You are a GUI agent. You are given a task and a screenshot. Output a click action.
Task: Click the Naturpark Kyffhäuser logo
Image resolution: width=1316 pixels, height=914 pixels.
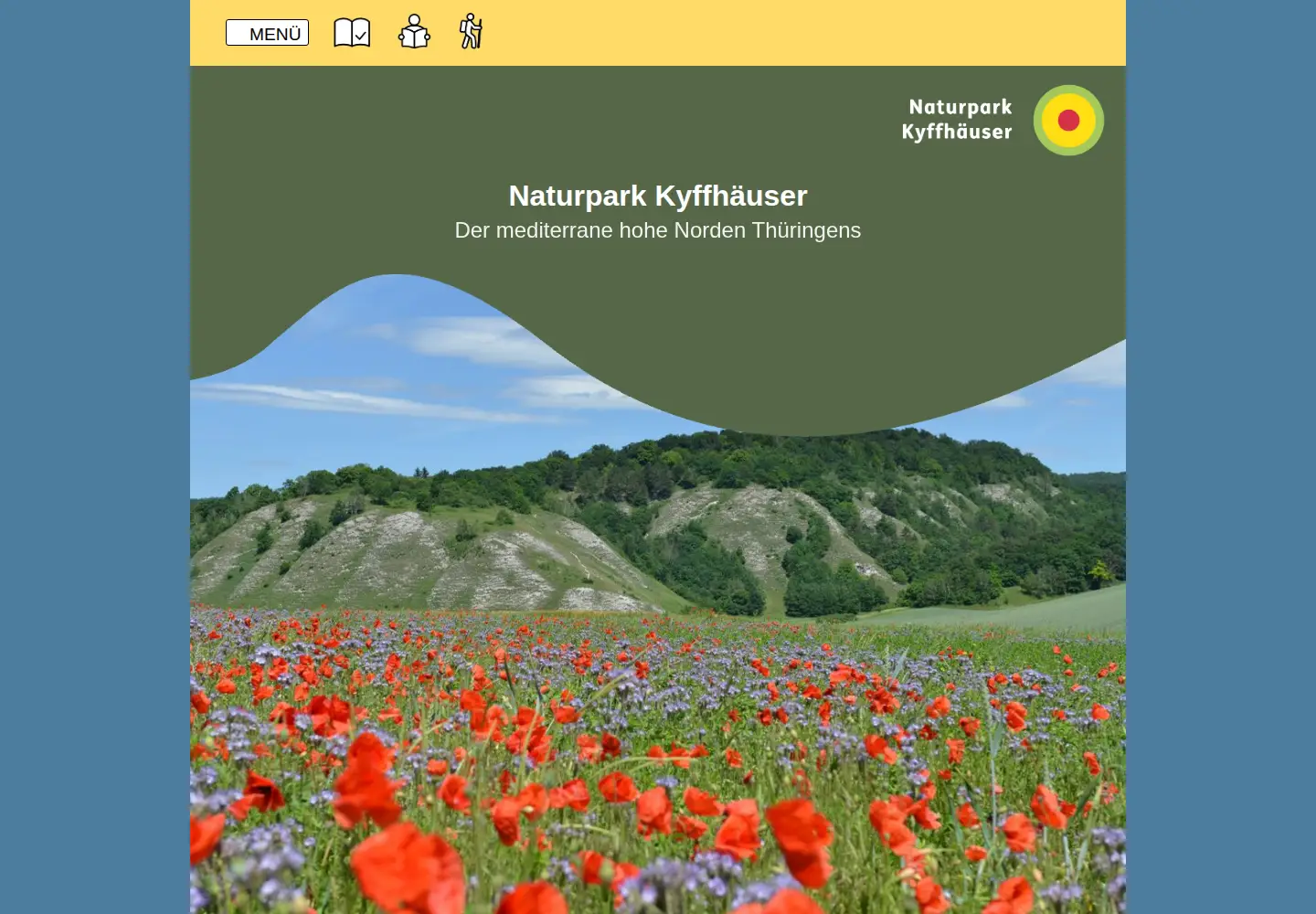pos(1003,120)
